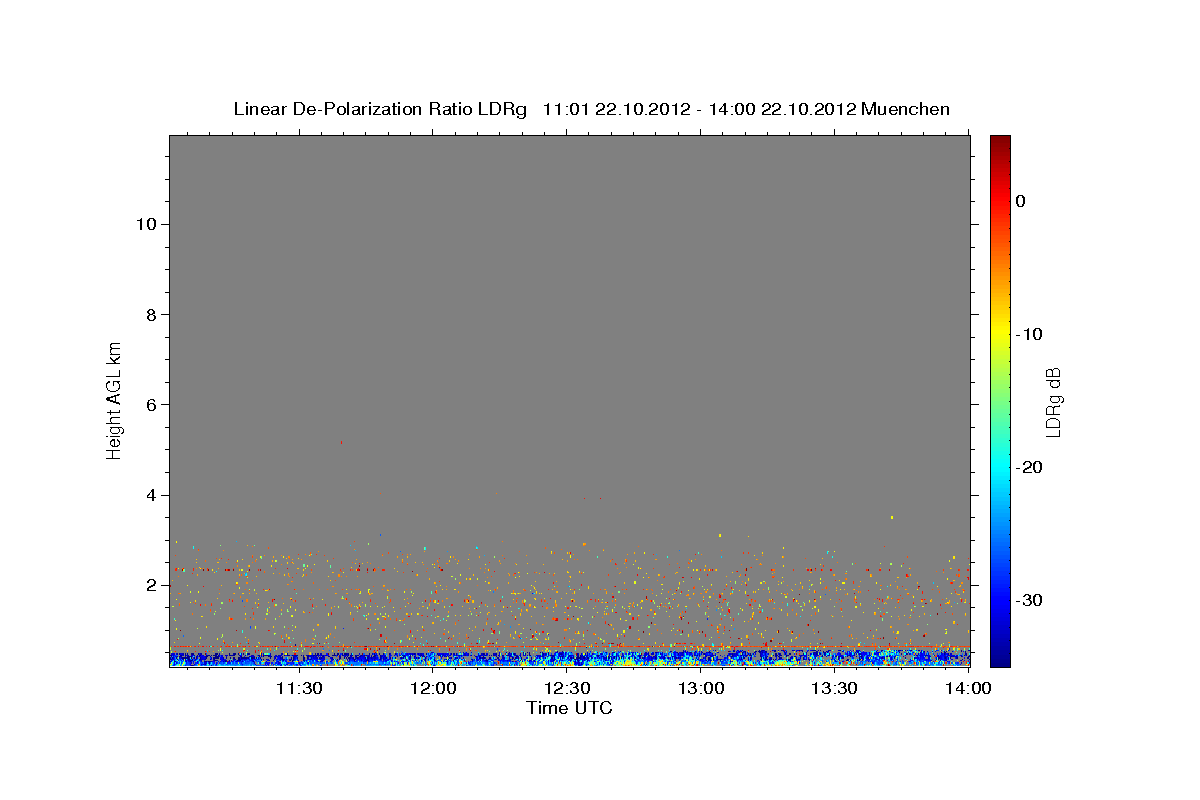
Task: Click the start date "11:01 22.10.2012" in title
Action: coord(615,109)
